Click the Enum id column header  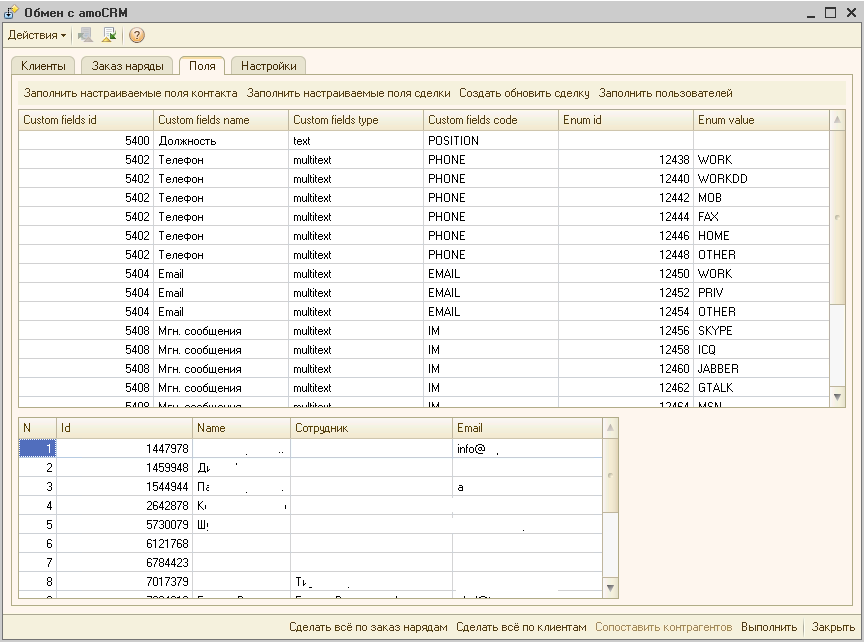(x=626, y=120)
